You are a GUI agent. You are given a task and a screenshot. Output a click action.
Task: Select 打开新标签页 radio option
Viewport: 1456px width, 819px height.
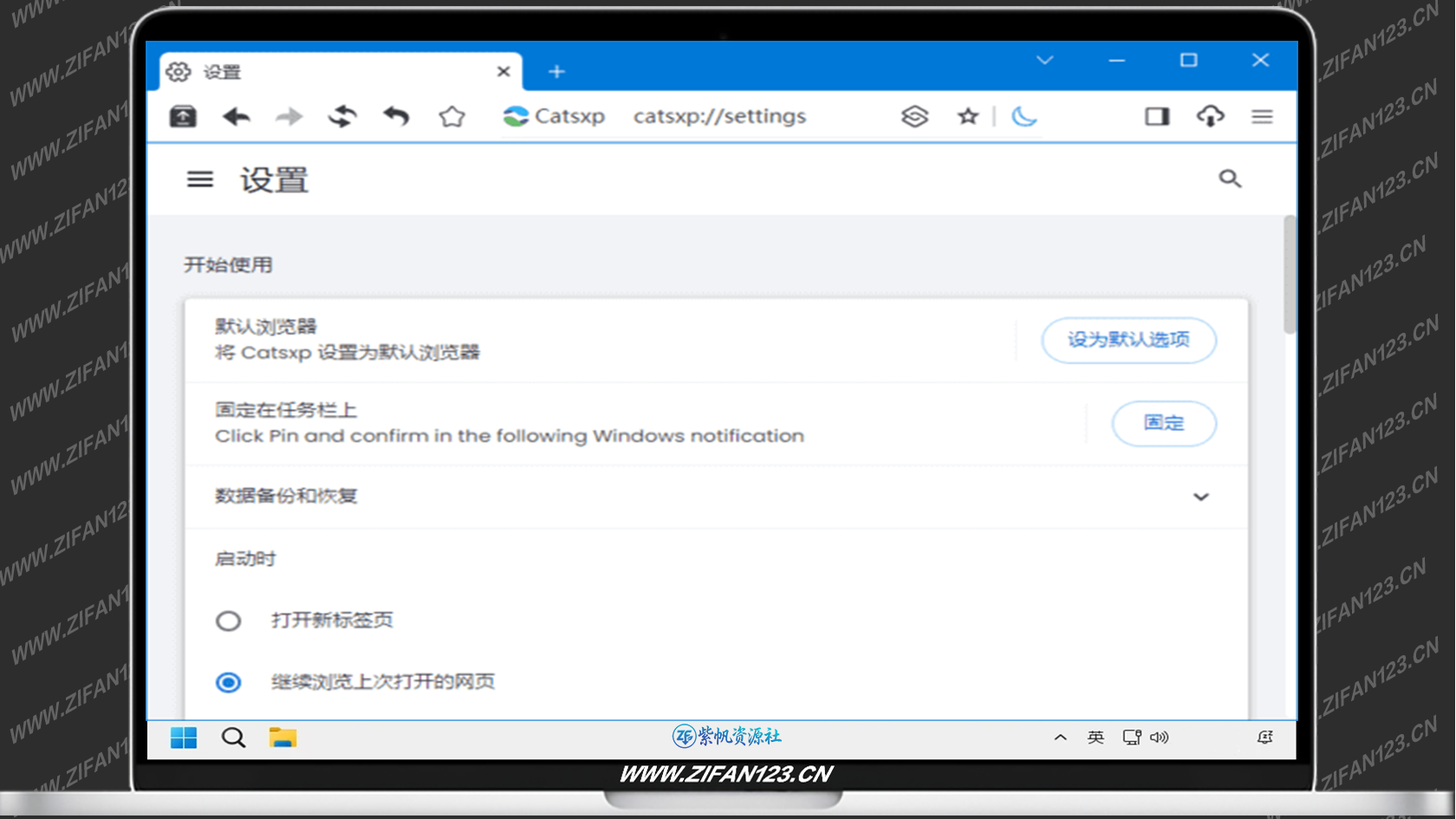pyautogui.click(x=228, y=621)
